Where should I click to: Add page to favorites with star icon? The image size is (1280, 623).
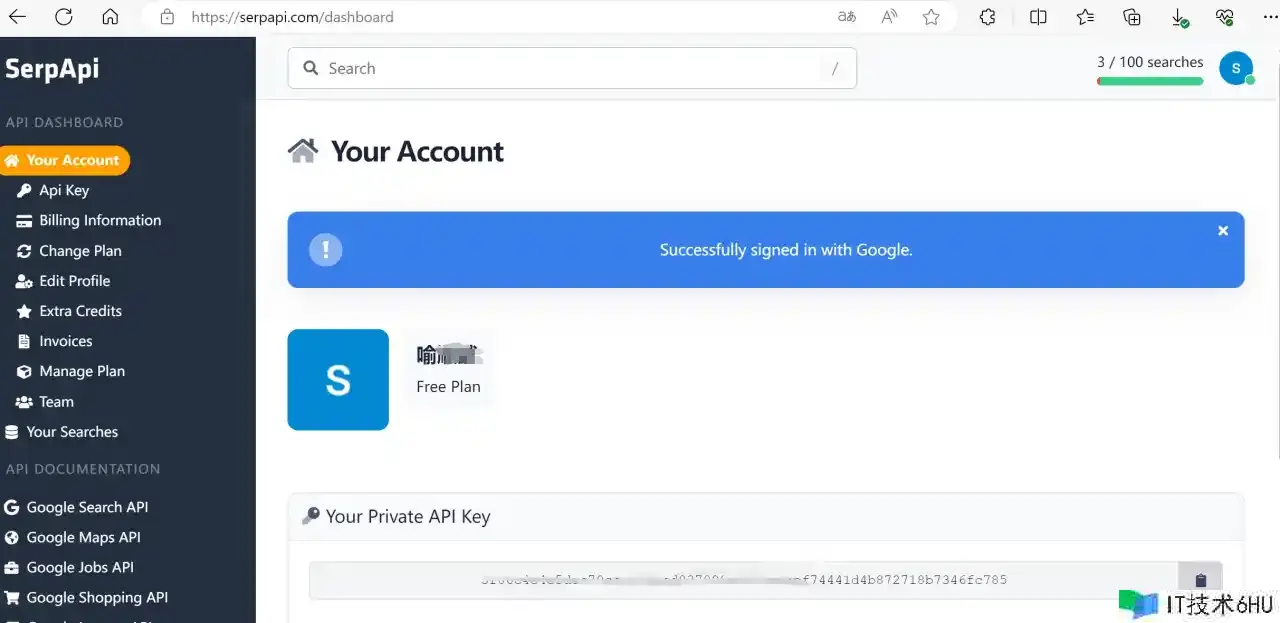tap(931, 17)
